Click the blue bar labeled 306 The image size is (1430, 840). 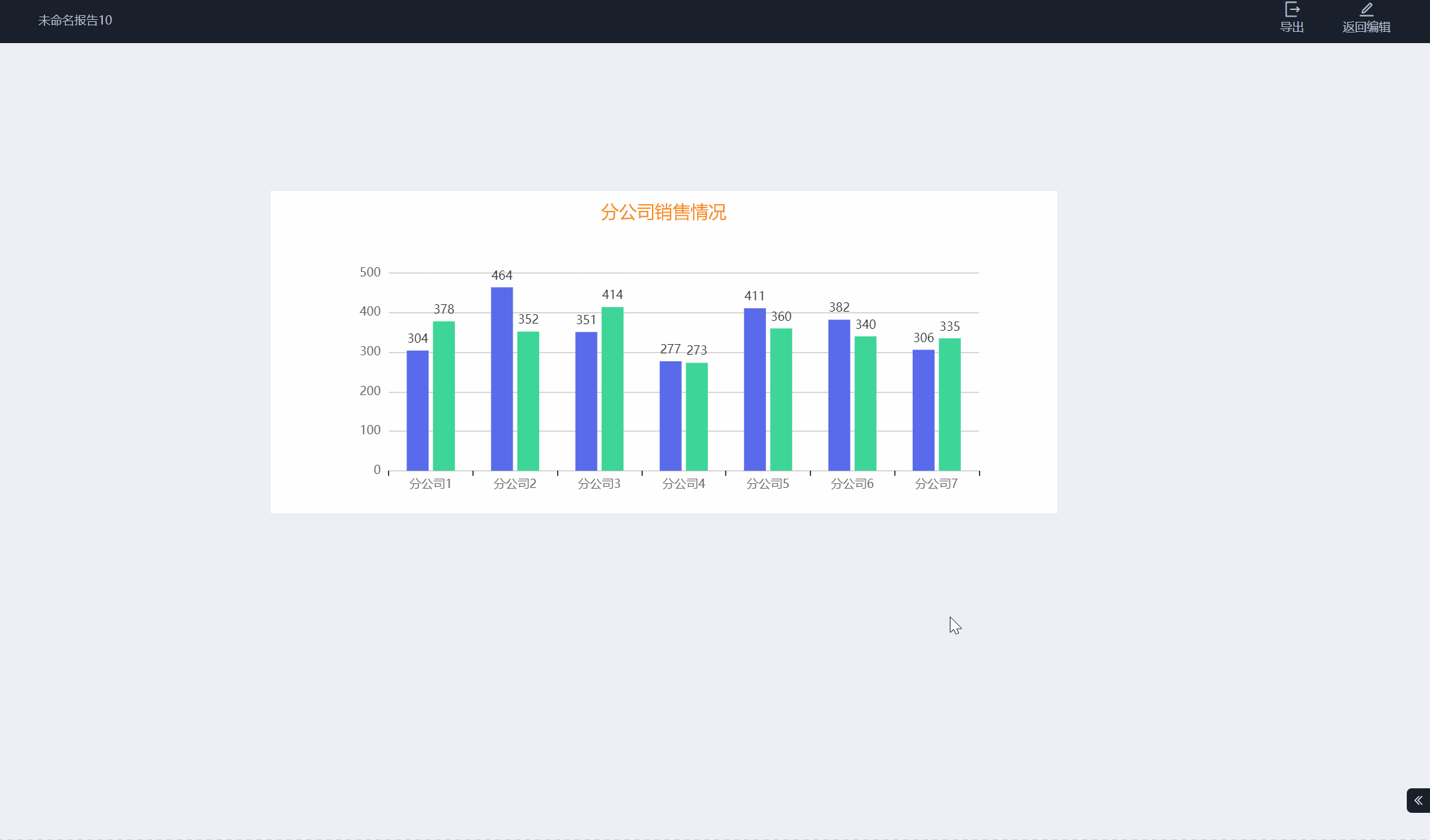tap(923, 410)
